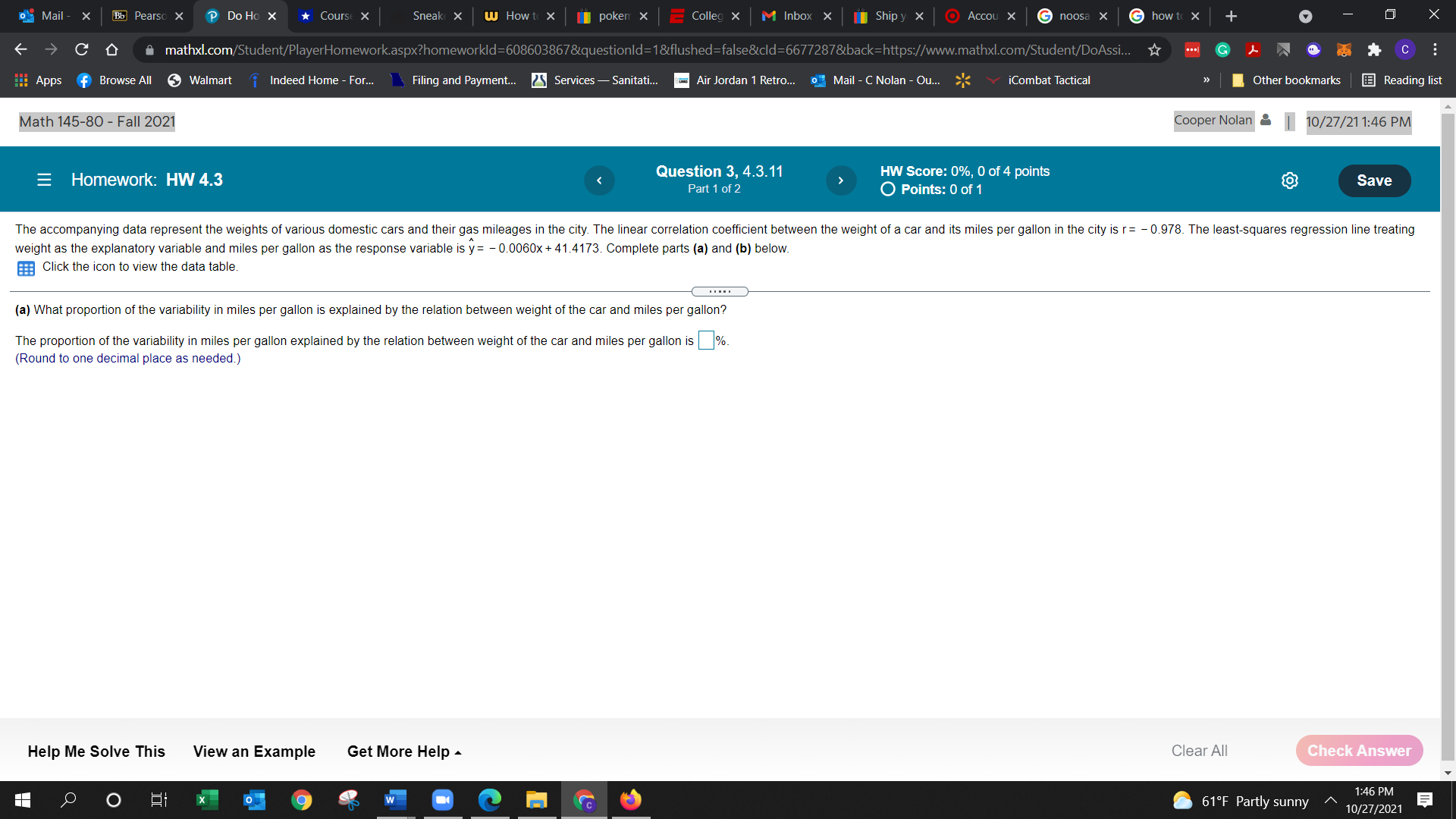Viewport: 1456px width, 819px height.
Task: Bookmark this page with star icon
Action: pyautogui.click(x=1154, y=50)
